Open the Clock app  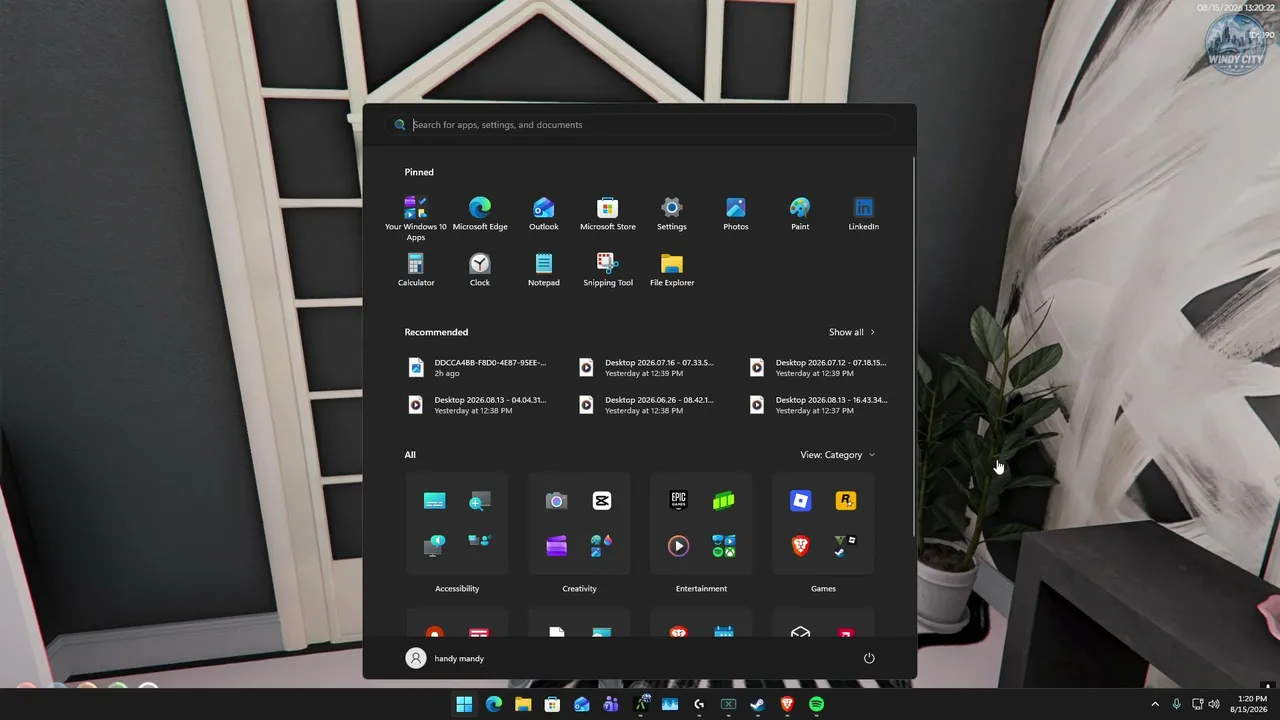tap(480, 270)
